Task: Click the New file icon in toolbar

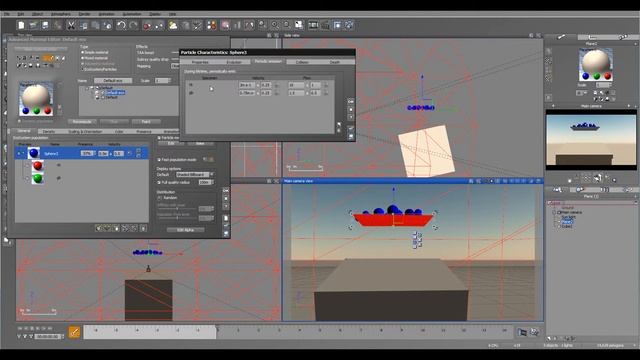Action: [x=21, y=25]
